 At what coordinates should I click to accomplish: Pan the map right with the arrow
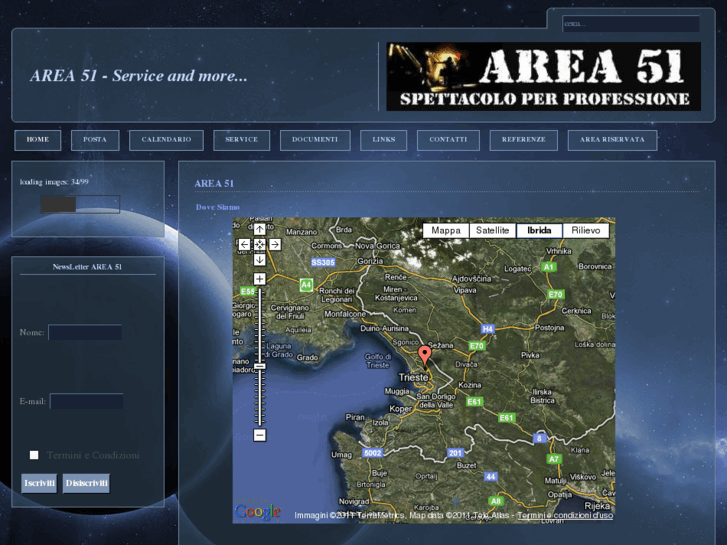tap(275, 244)
